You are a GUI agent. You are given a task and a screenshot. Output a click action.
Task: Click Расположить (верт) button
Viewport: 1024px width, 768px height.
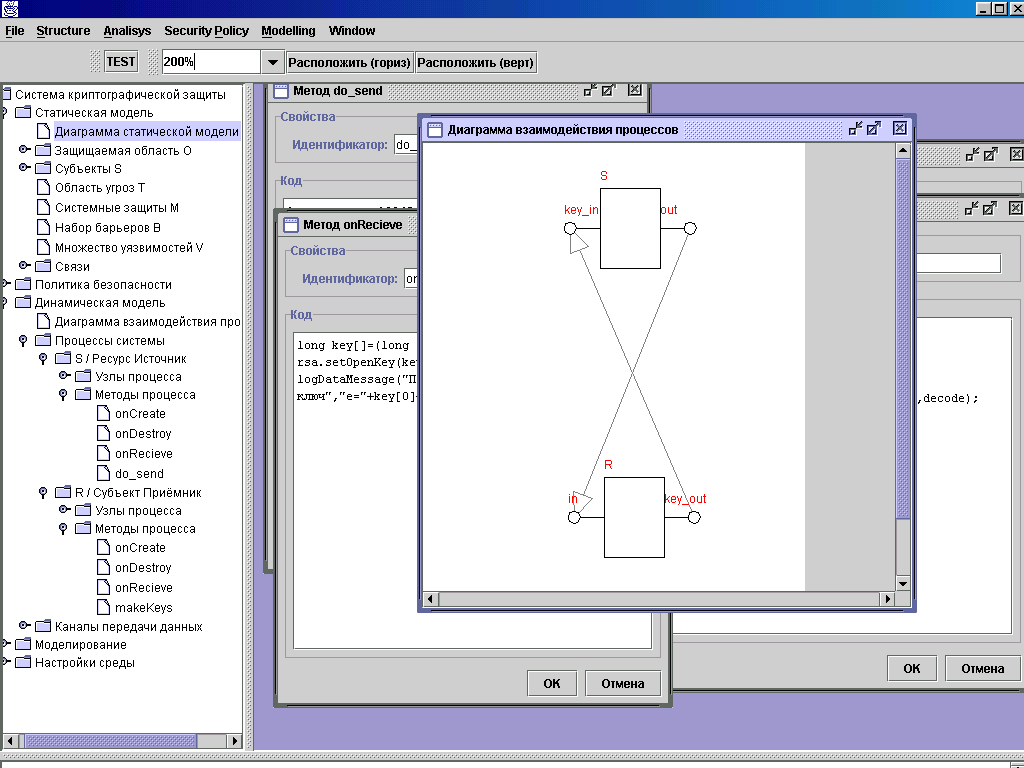pyautogui.click(x=475, y=63)
